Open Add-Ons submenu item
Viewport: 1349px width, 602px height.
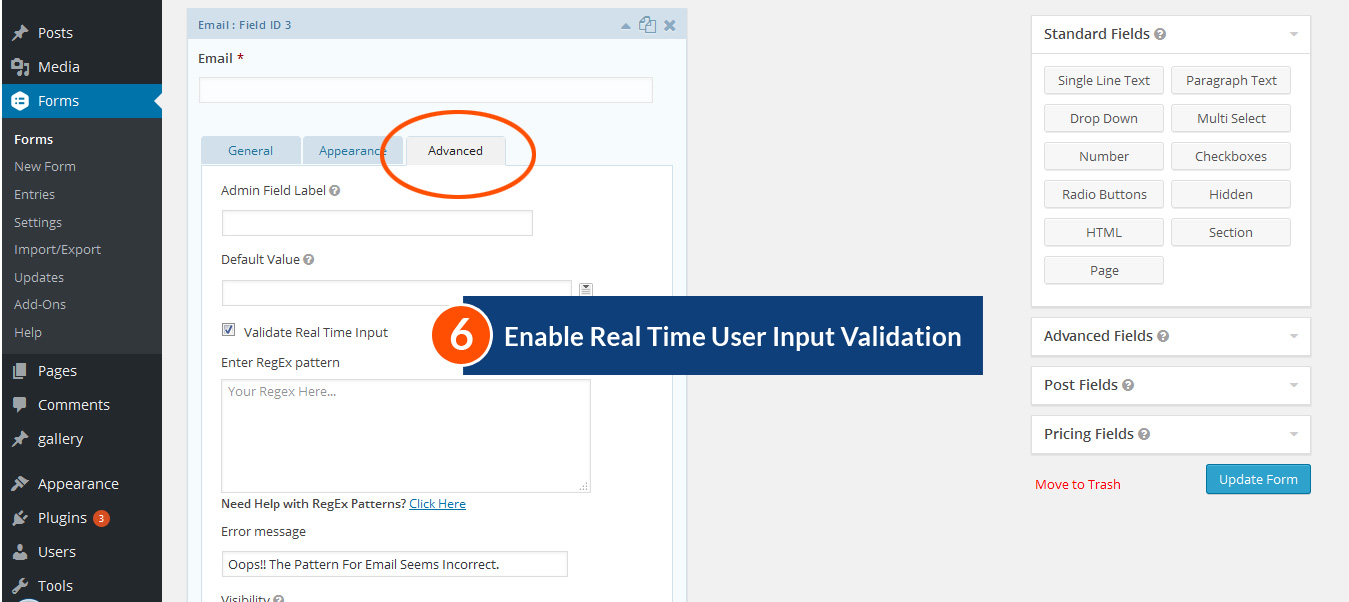pyautogui.click(x=40, y=305)
